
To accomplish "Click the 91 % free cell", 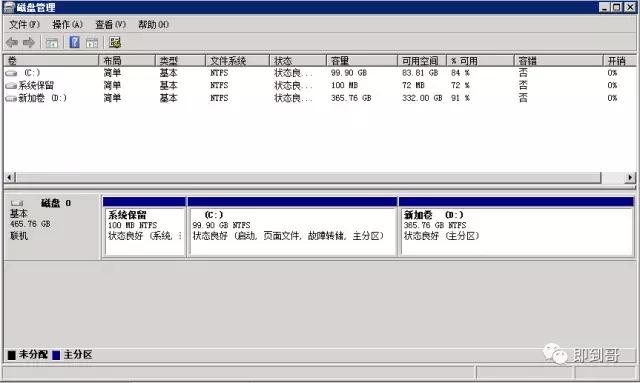I will (x=460, y=98).
